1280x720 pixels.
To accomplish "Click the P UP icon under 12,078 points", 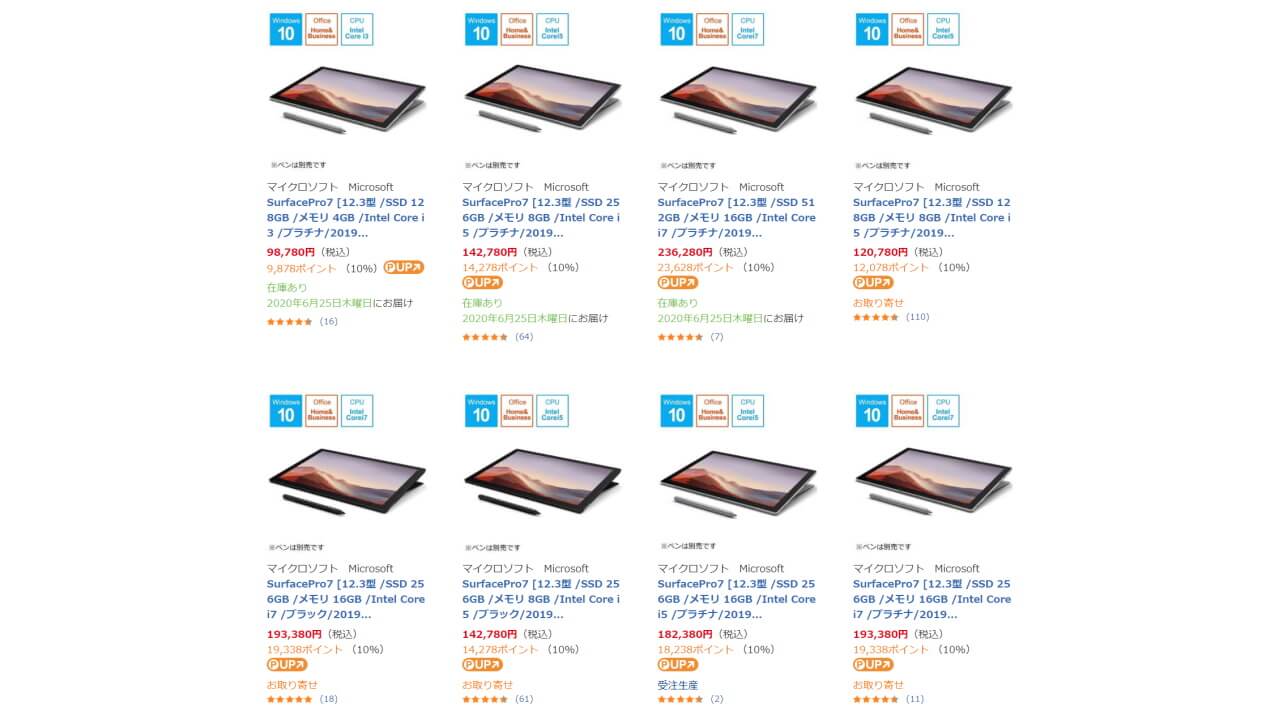I will click(873, 283).
